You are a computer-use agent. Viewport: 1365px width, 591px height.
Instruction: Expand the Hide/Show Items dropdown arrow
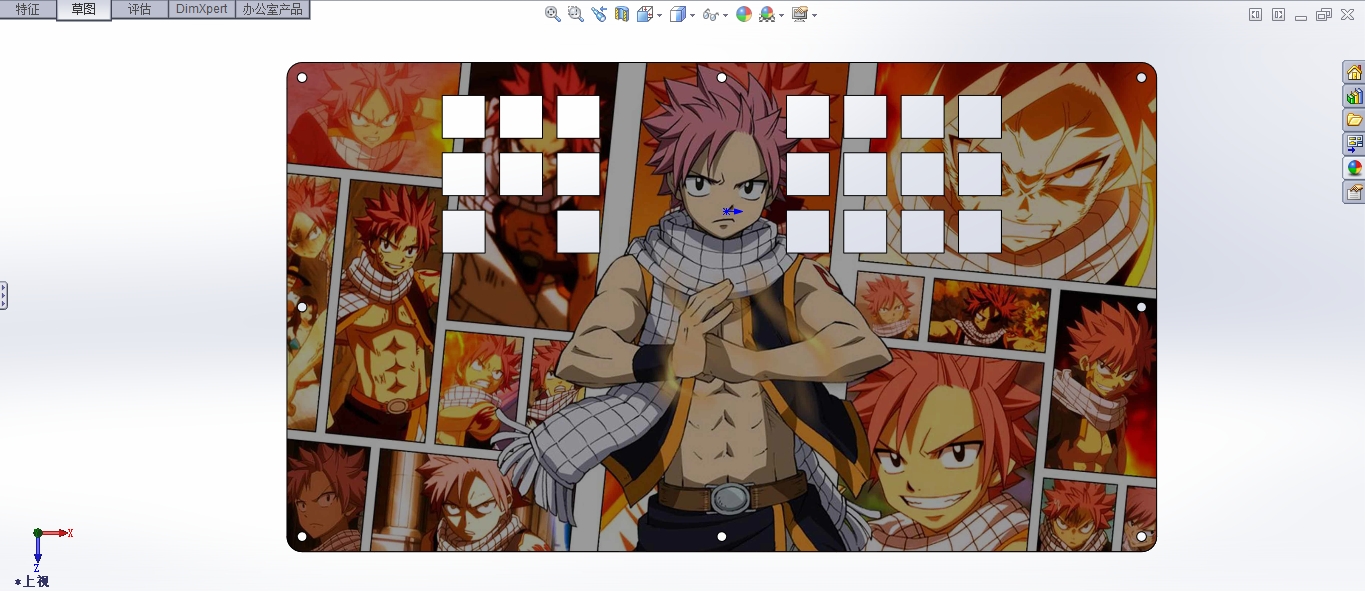point(726,15)
